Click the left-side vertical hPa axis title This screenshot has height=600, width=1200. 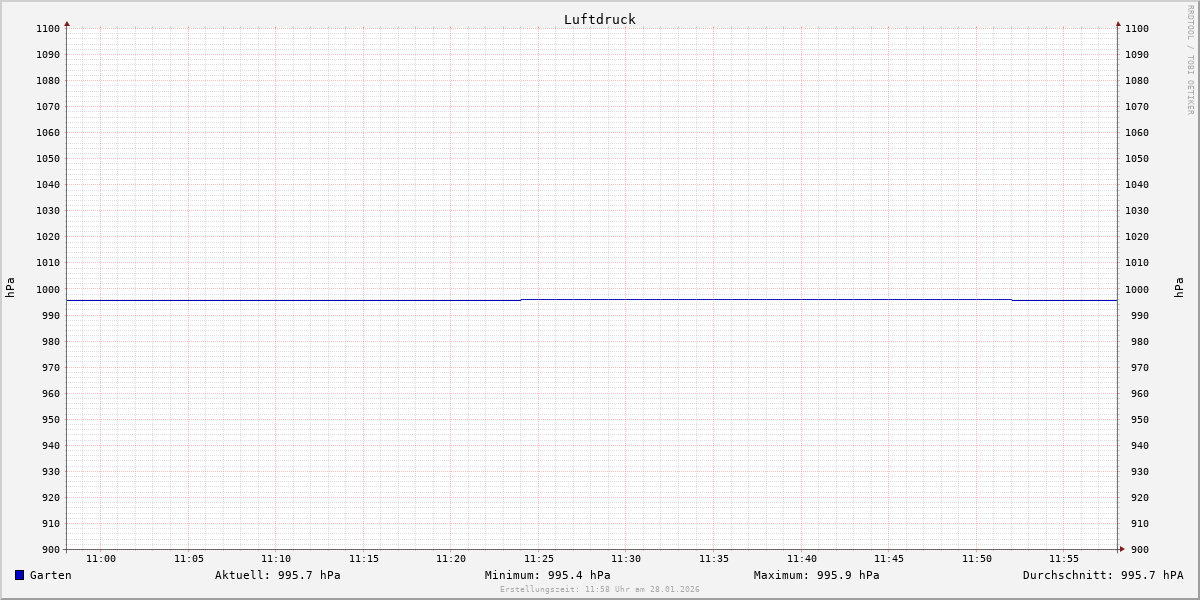pyautogui.click(x=10, y=287)
